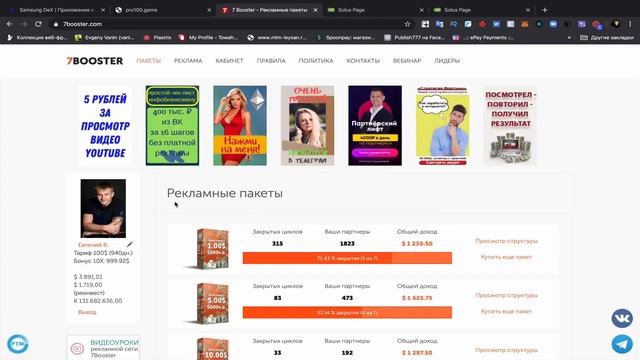
Task: Click the site lock icon in address bar
Action: (x=56, y=24)
